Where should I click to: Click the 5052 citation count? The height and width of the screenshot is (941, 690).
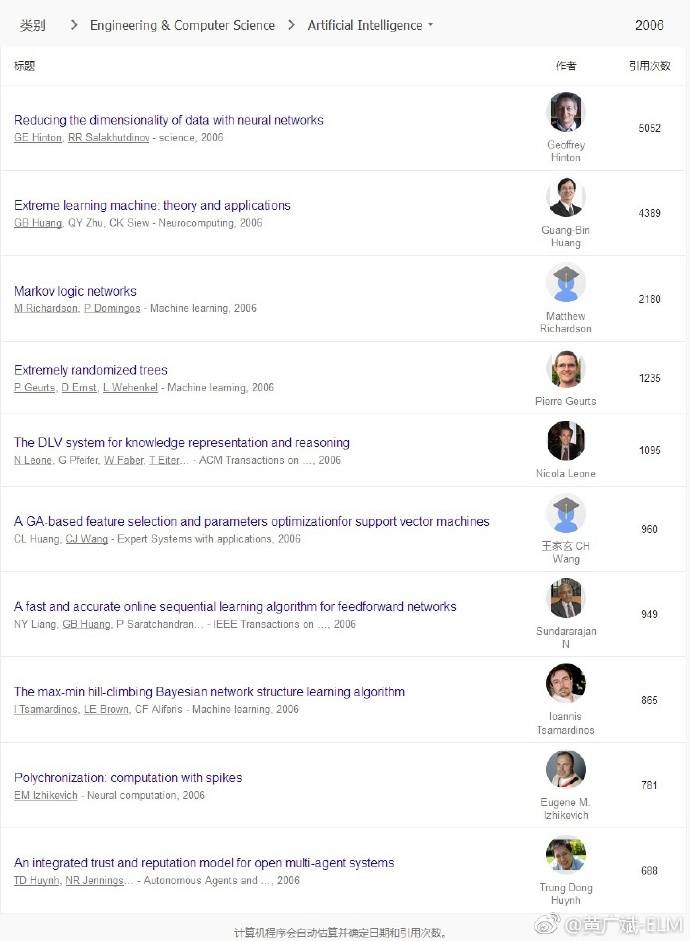[x=650, y=128]
